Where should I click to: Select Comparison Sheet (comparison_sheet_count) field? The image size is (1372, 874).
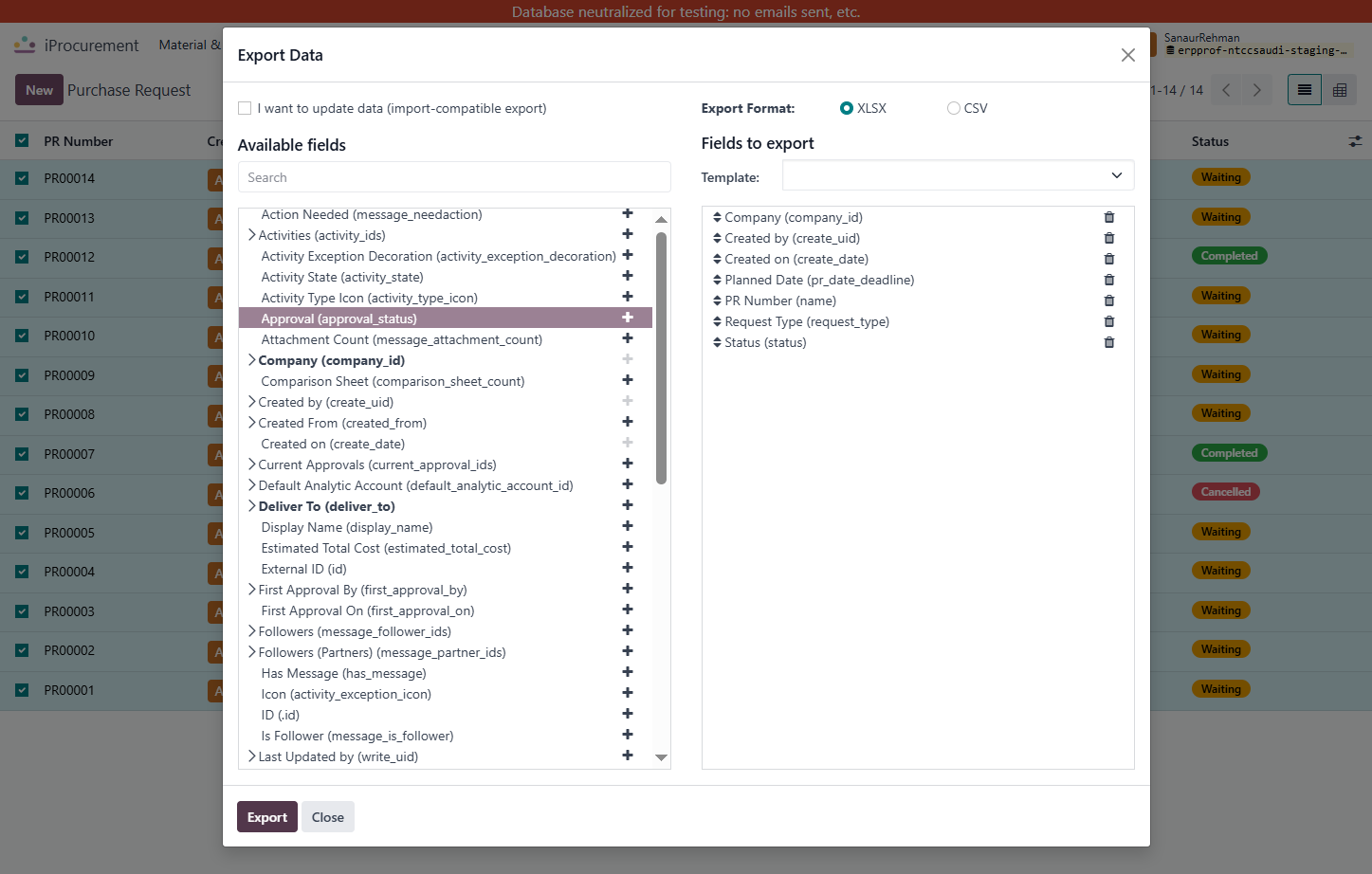point(393,381)
